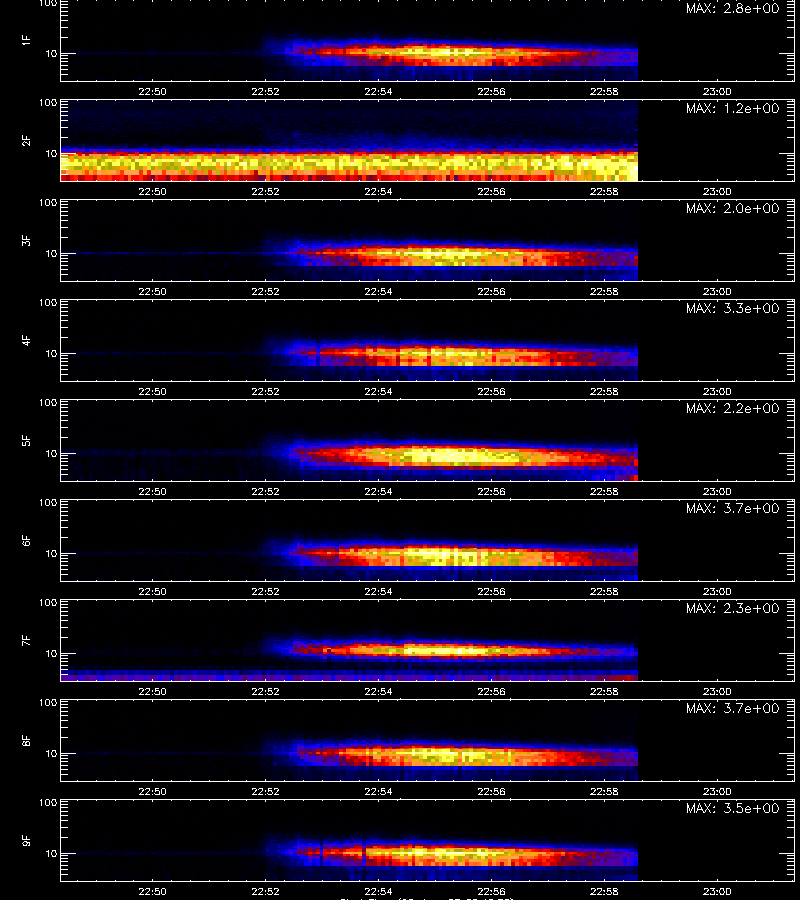The image size is (800, 900).
Task: Click "MAX: 3.7e+00" in the panel above 9F
Action: [732, 708]
